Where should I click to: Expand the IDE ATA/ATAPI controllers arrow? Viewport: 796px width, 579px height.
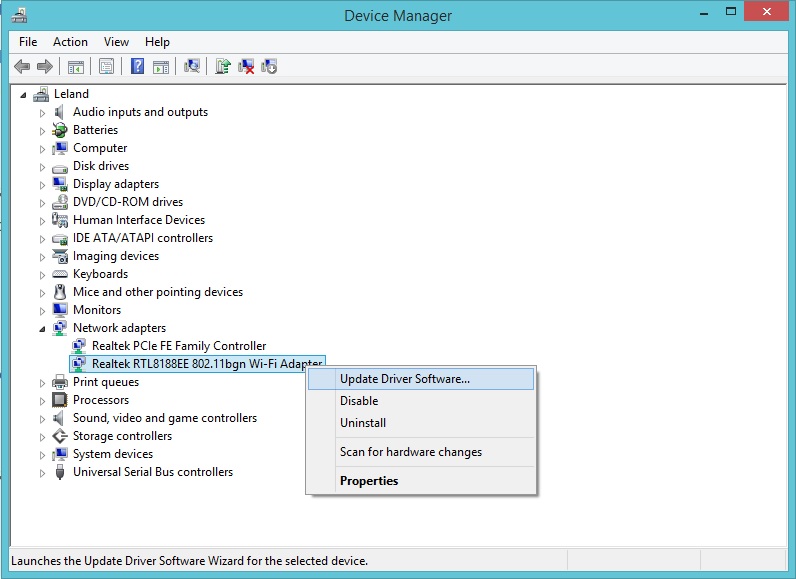[x=42, y=239]
